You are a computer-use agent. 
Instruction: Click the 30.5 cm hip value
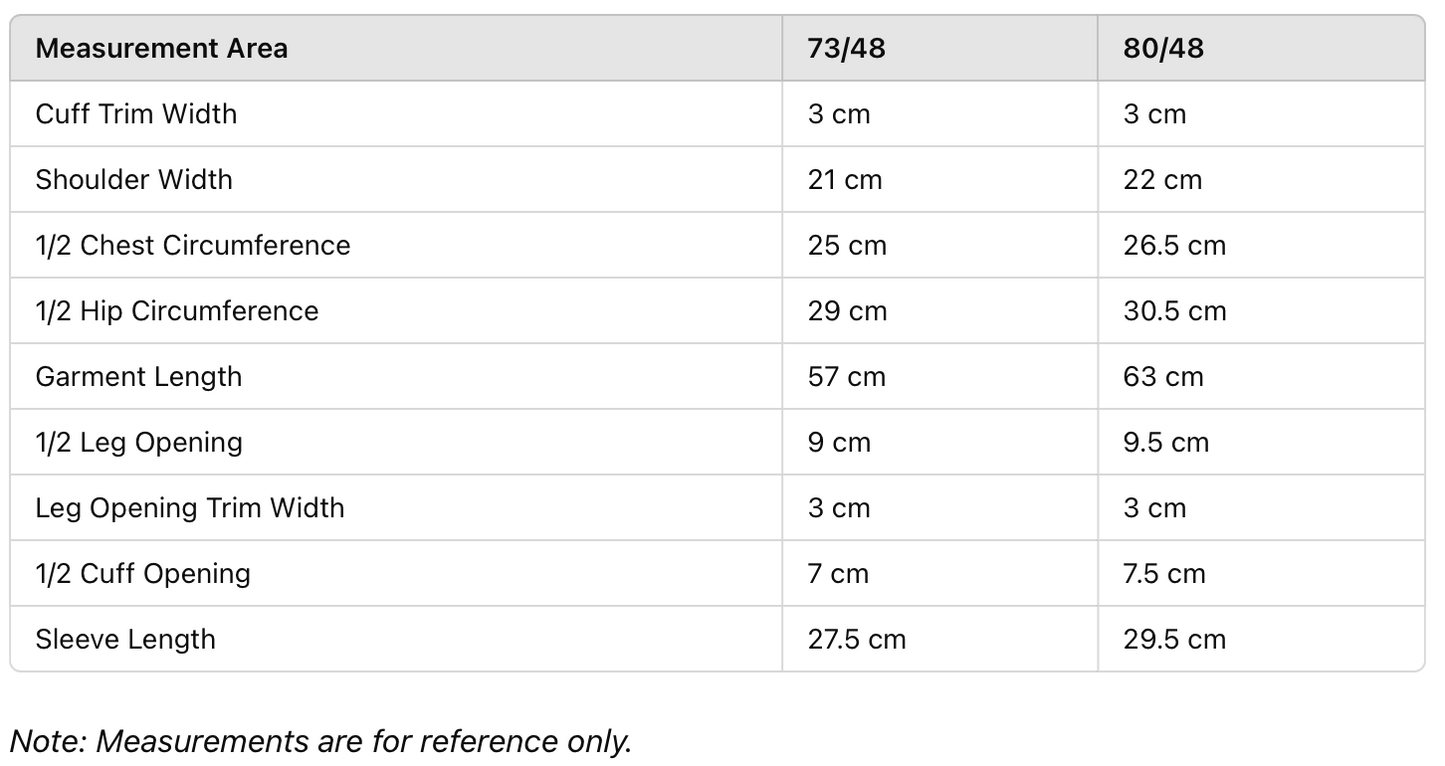point(1174,311)
